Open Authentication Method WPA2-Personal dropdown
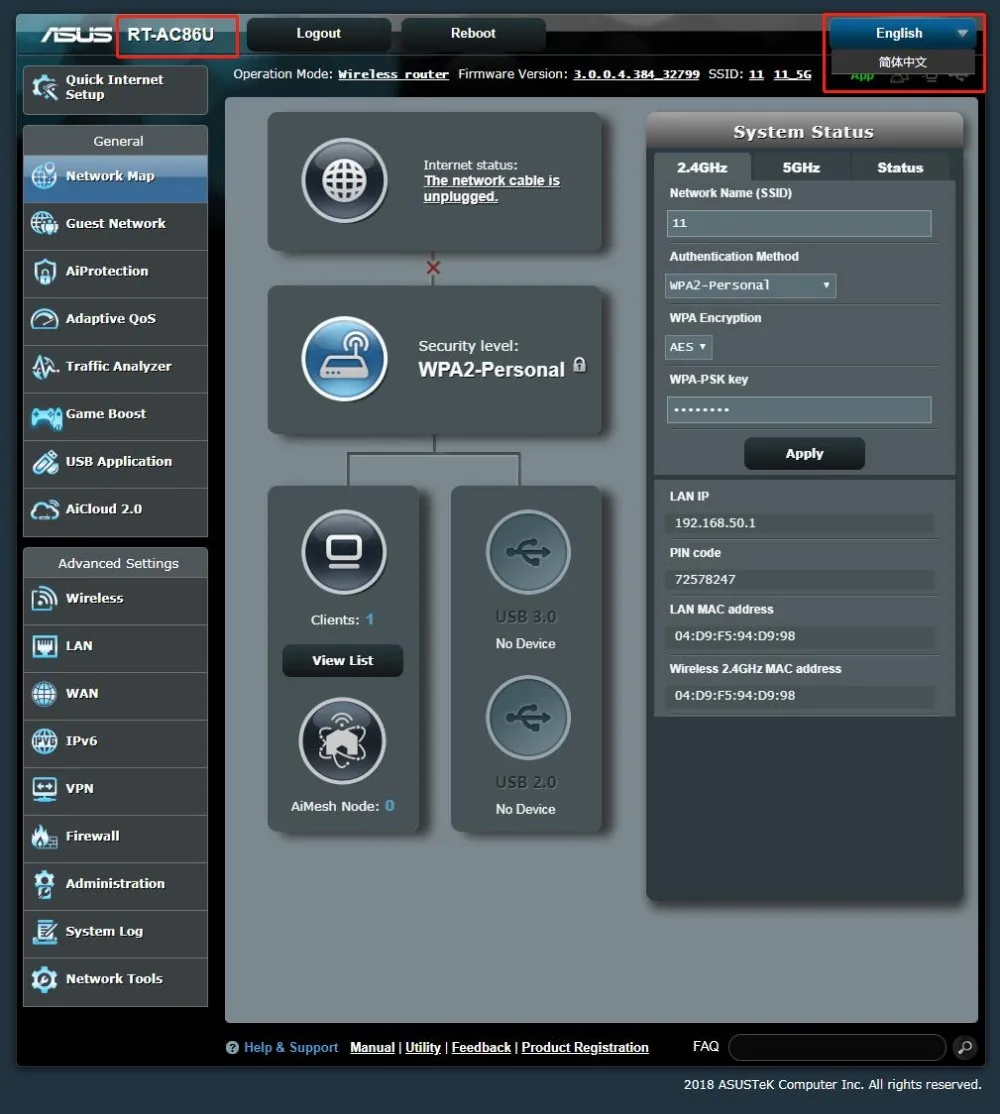Image resolution: width=1000 pixels, height=1114 pixels. coord(750,286)
